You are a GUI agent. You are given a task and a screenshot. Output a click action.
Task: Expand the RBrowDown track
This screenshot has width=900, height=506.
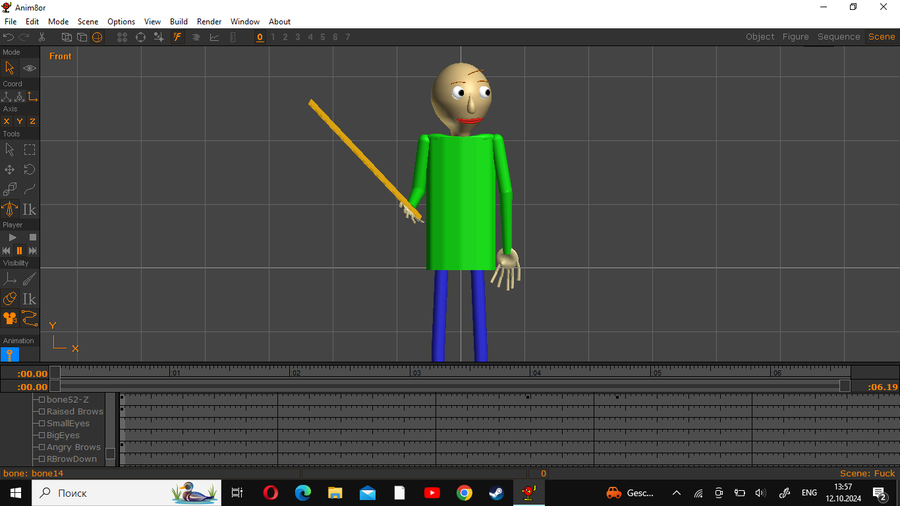pyautogui.click(x=41, y=459)
